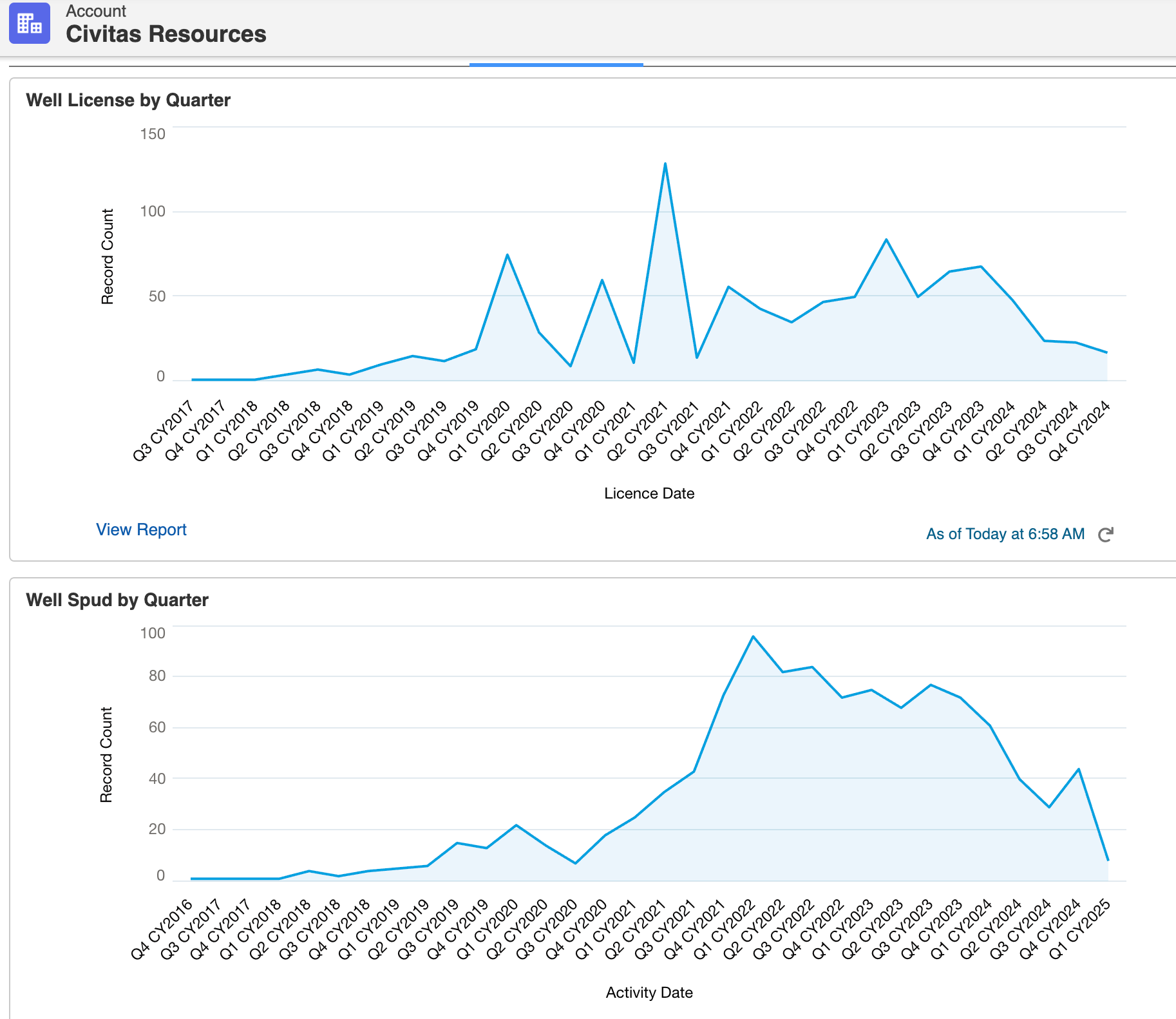Select the Q1 CY2020 spike on the license chart
Image resolution: width=1176 pixels, height=1019 pixels.
click(x=508, y=253)
